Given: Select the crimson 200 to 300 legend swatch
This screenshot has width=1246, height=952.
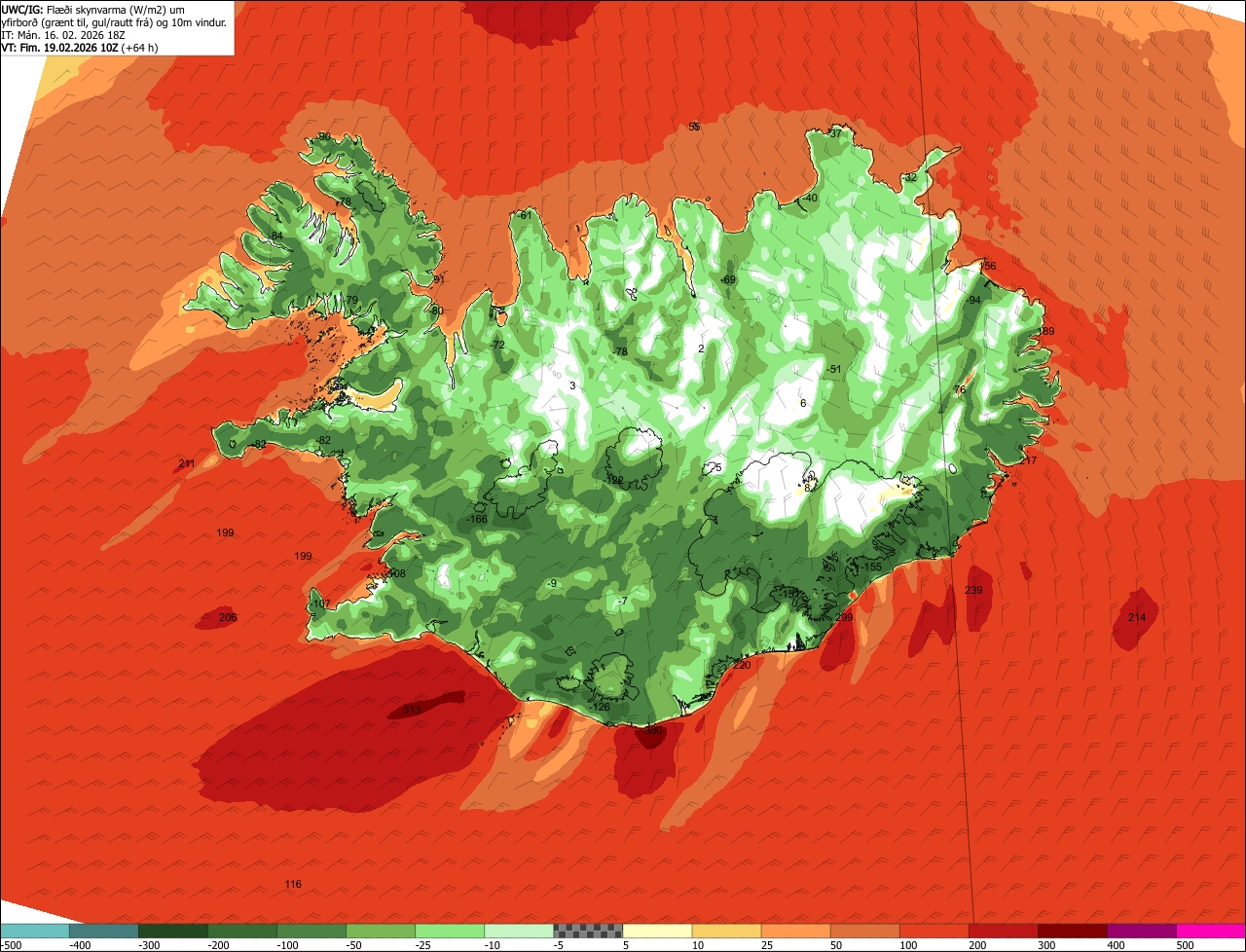Looking at the screenshot, I should (1003, 931).
